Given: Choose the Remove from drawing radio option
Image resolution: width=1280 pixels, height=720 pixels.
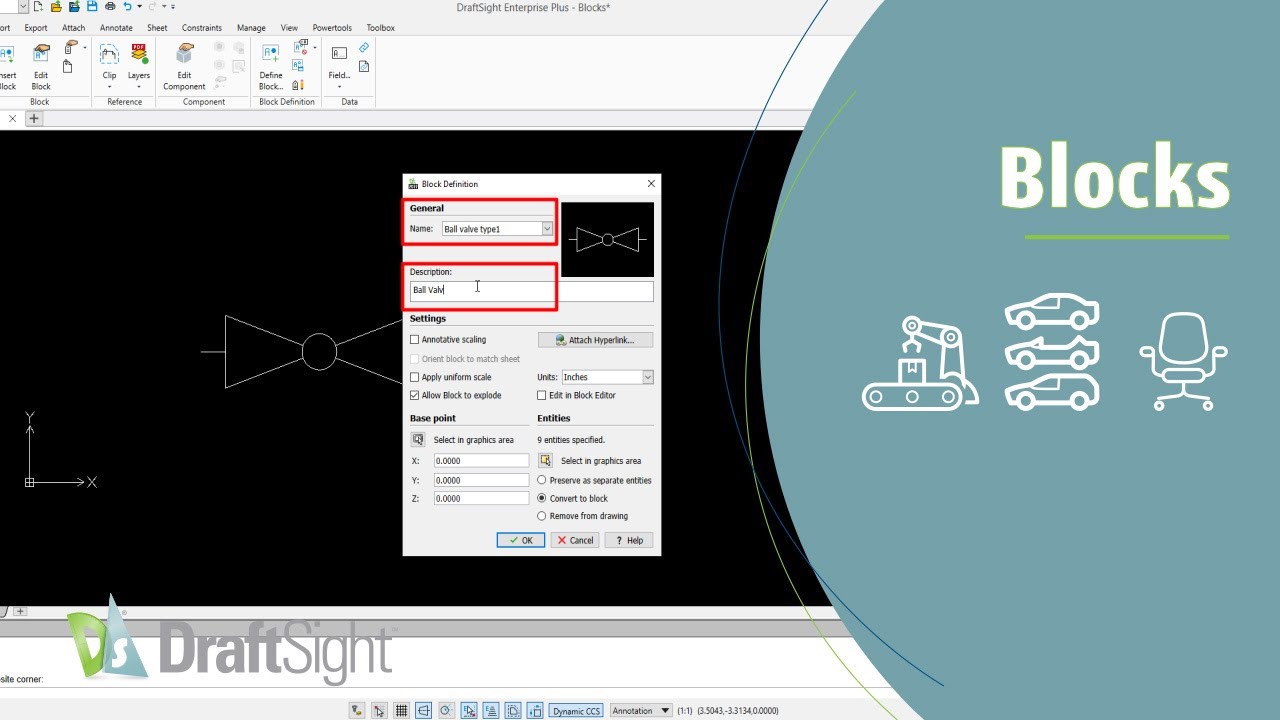Looking at the screenshot, I should click(542, 516).
